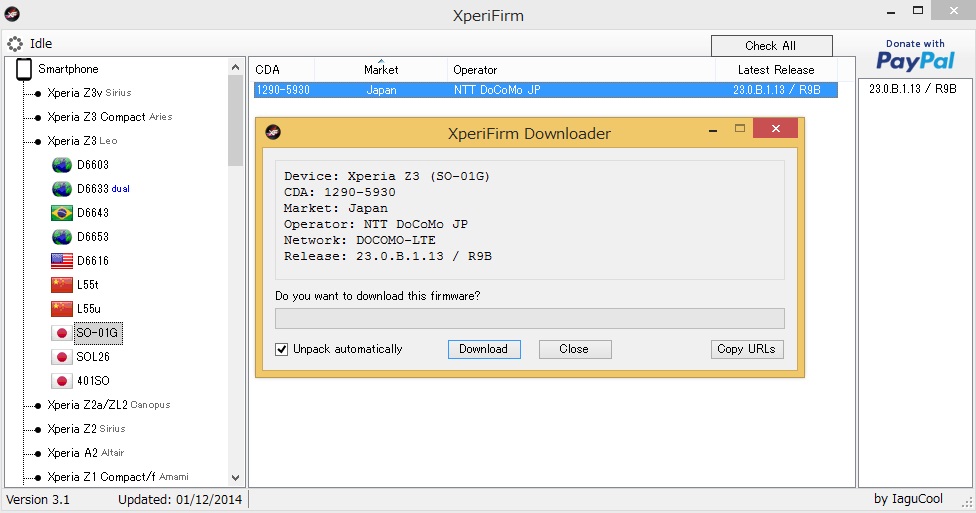Sort by the Latest Release column header
This screenshot has width=976, height=513.
coord(776,70)
